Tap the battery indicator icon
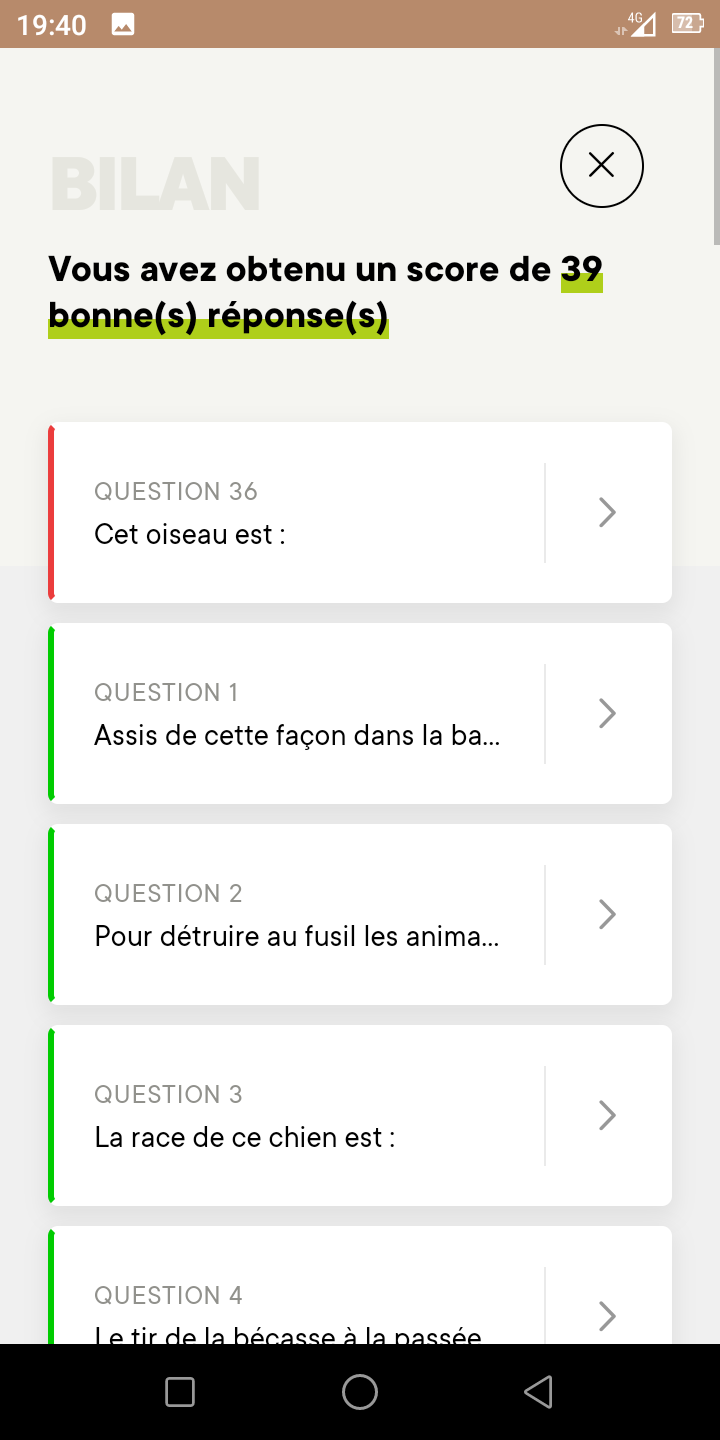720x1440 pixels. (x=688, y=24)
